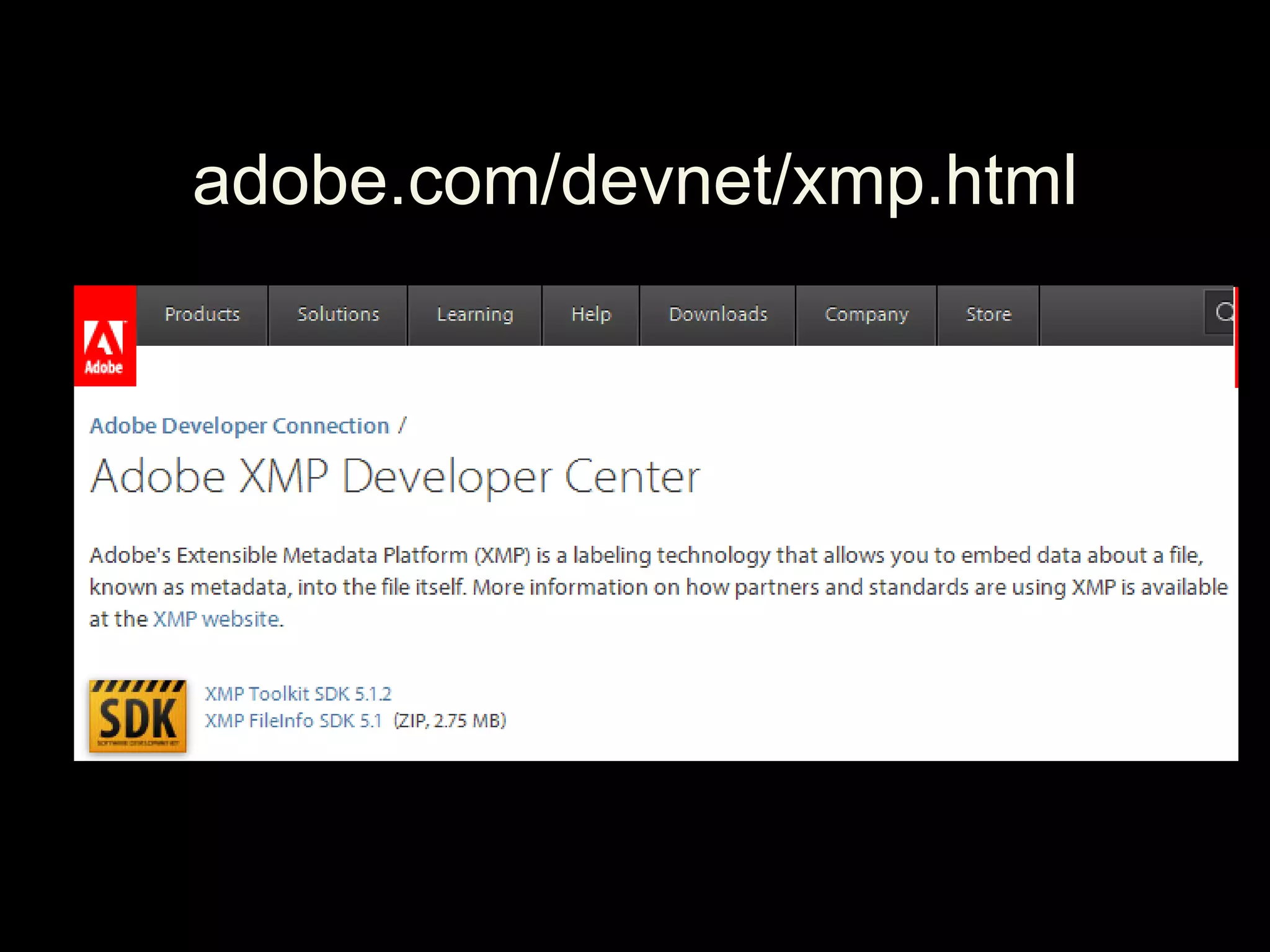Image resolution: width=1270 pixels, height=952 pixels.
Task: Click the Adobe XMP Developer Center heading
Action: pyautogui.click(x=395, y=477)
